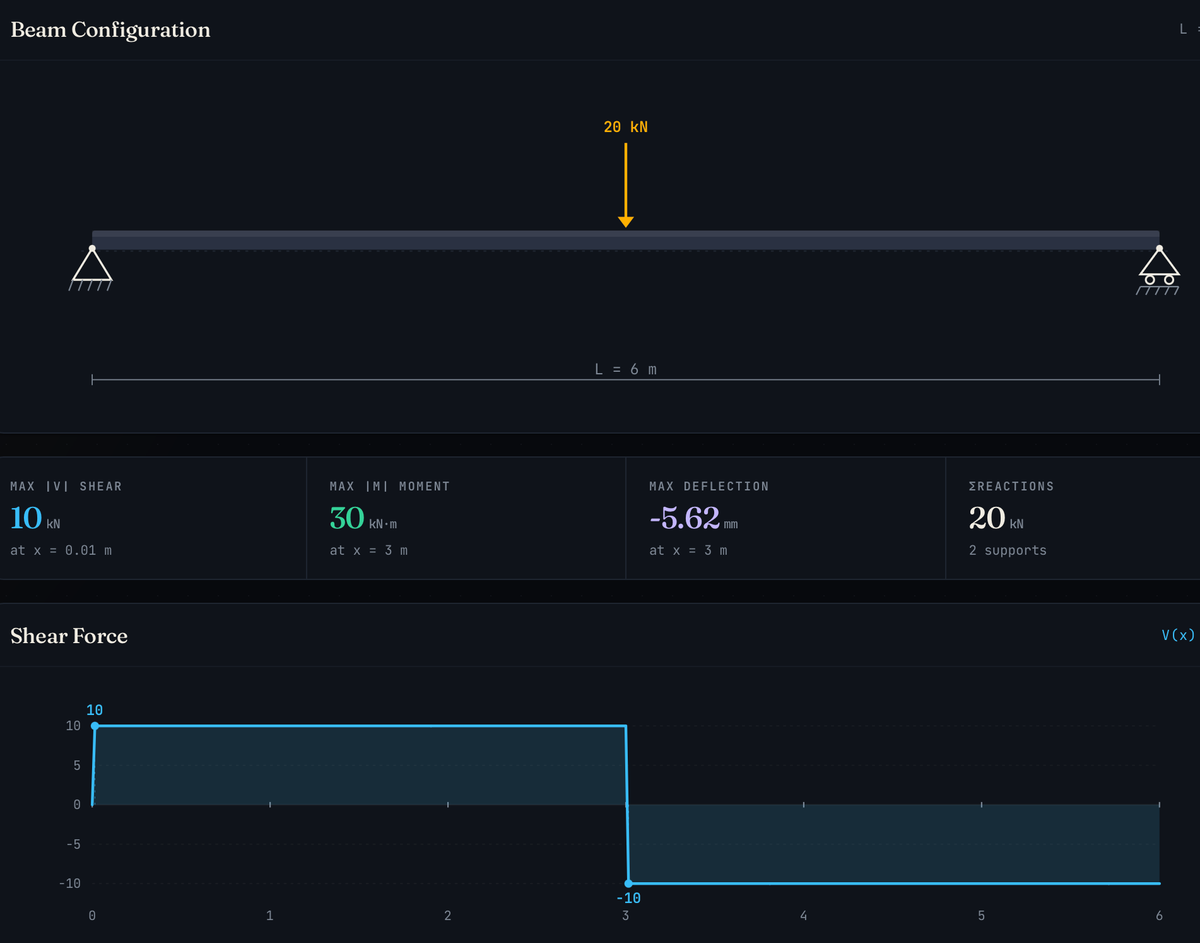Click the y-axis tick label 5
The width and height of the screenshot is (1200, 943).
(76, 765)
